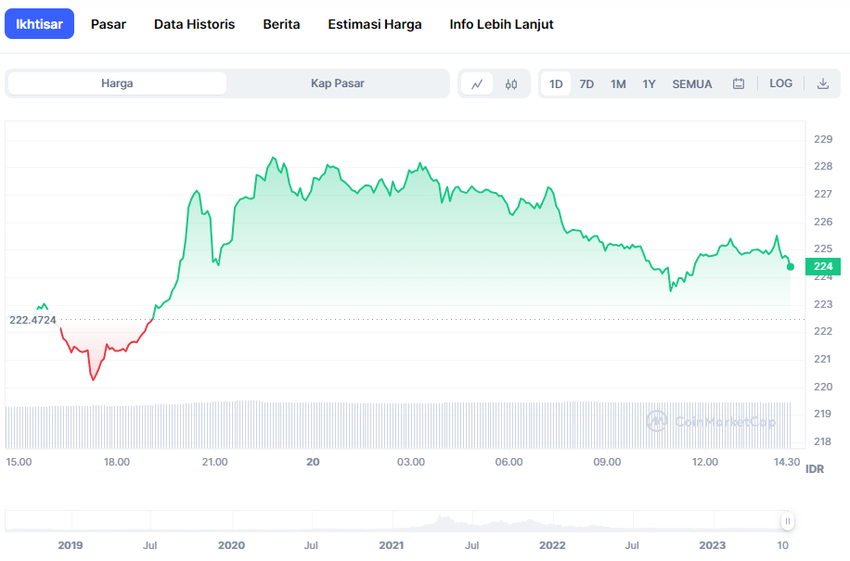
Task: Open the calendar date range picker
Action: [739, 84]
